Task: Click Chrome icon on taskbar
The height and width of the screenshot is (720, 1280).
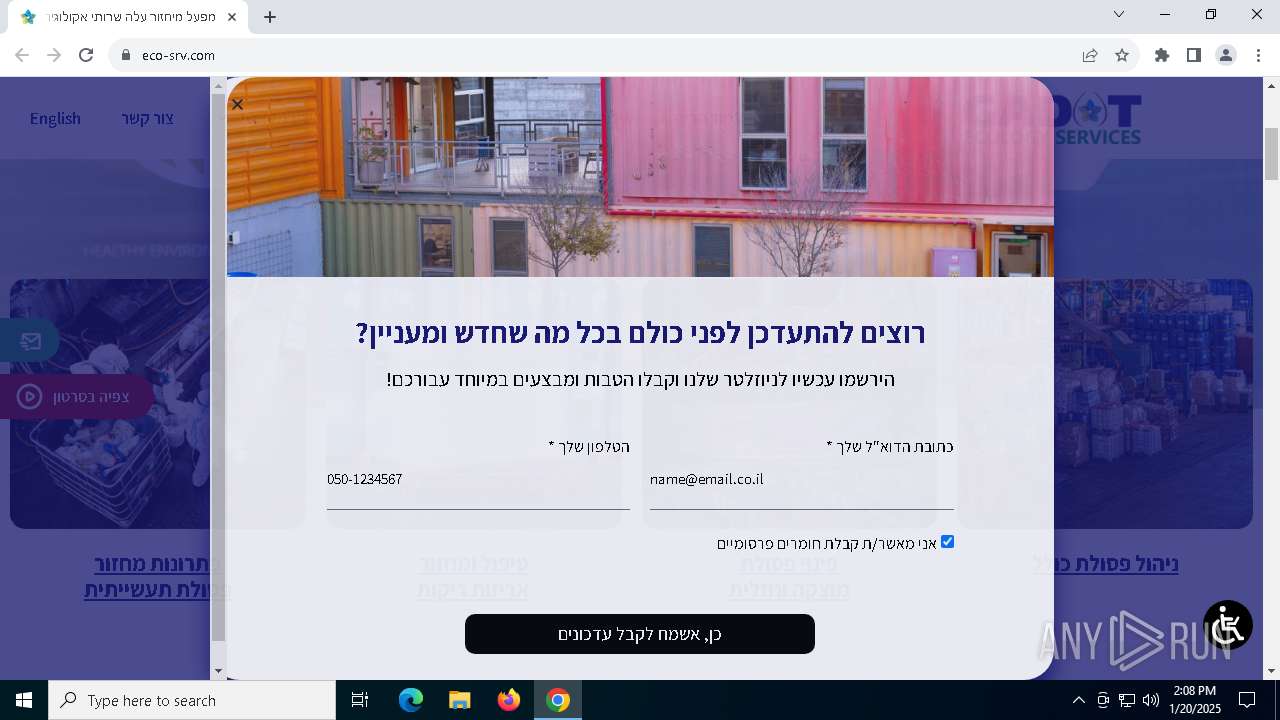Action: click(x=558, y=700)
